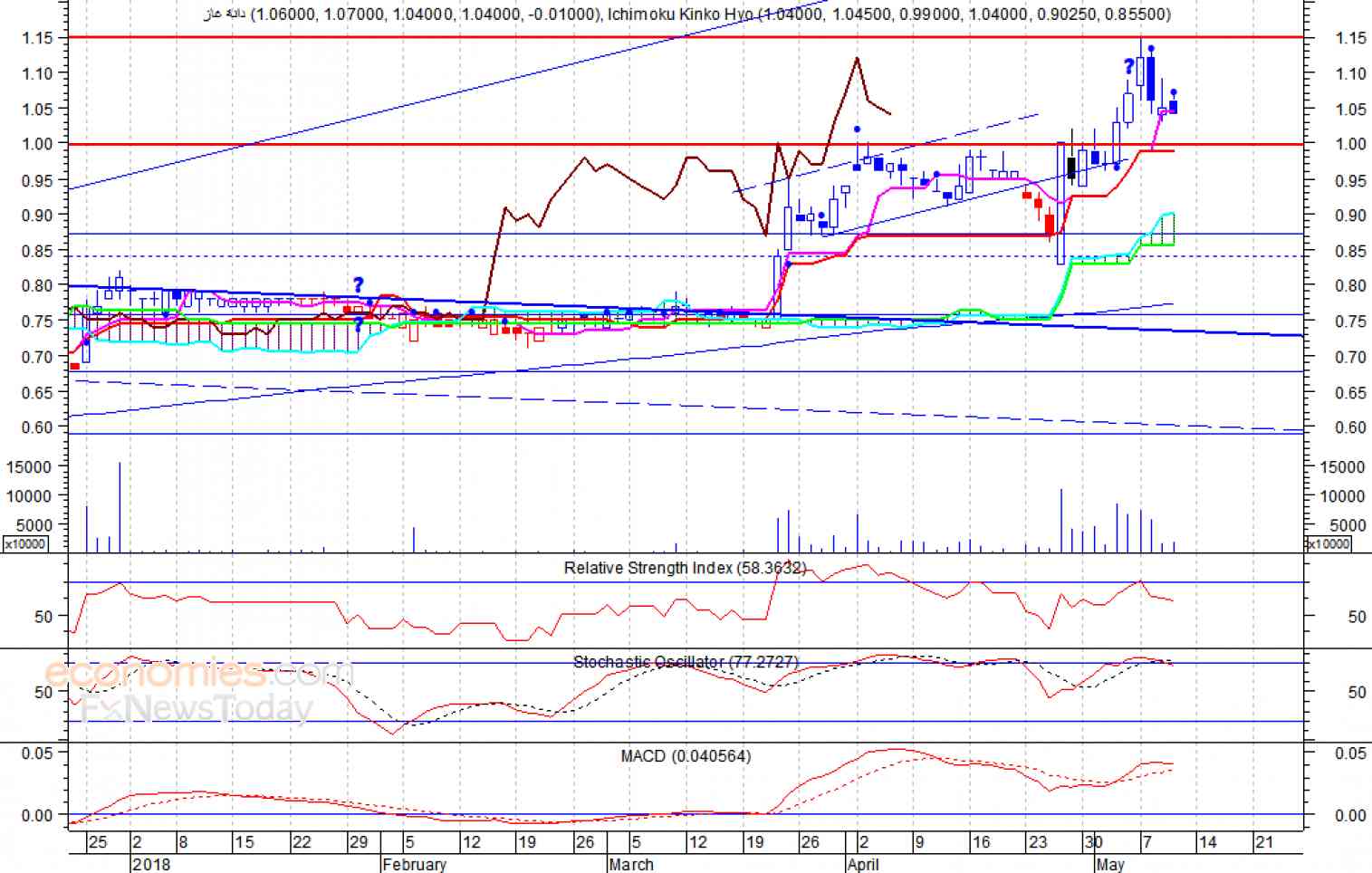Viewport: 1372px width, 873px height.
Task: Click the 9 date tick in April
Action: pyautogui.click(x=919, y=843)
